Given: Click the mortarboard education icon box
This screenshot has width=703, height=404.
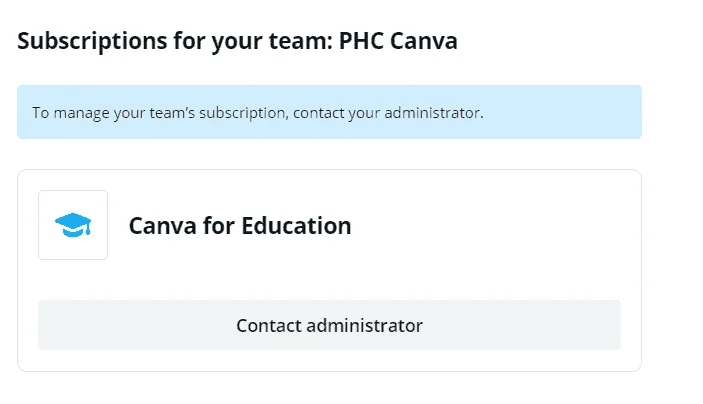Looking at the screenshot, I should [73, 225].
